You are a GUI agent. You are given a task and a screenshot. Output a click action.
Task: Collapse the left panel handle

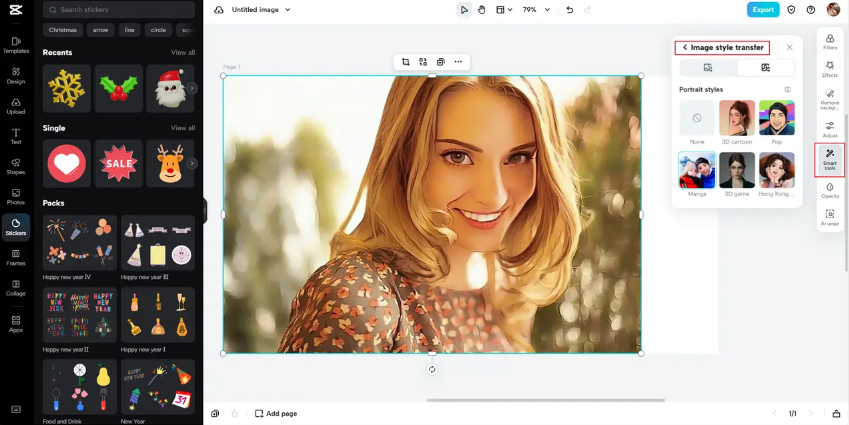pos(205,211)
